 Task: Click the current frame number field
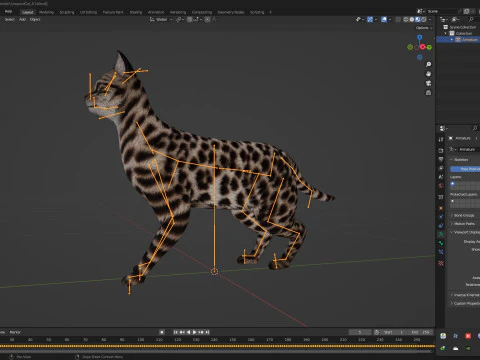(360, 332)
